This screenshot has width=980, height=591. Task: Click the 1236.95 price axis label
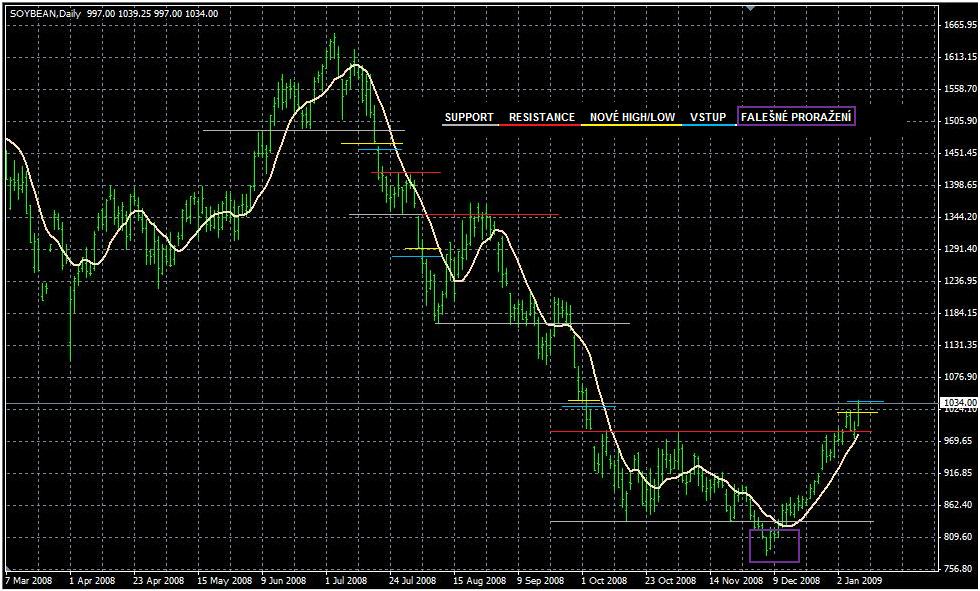[962, 281]
